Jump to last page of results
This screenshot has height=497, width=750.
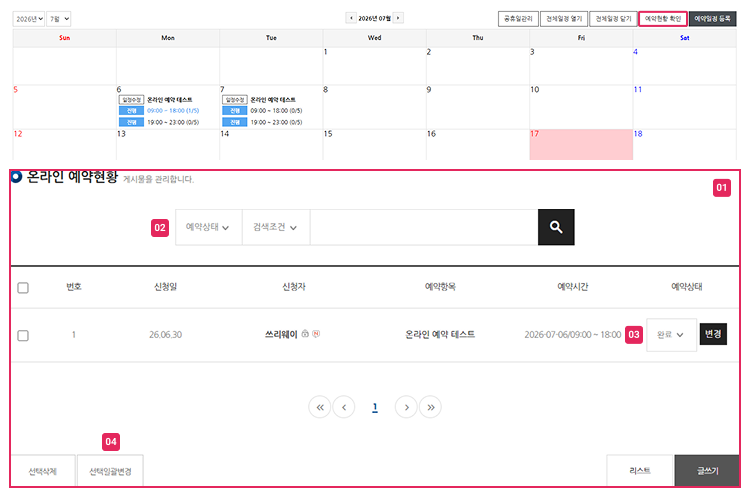pyautogui.click(x=430, y=407)
